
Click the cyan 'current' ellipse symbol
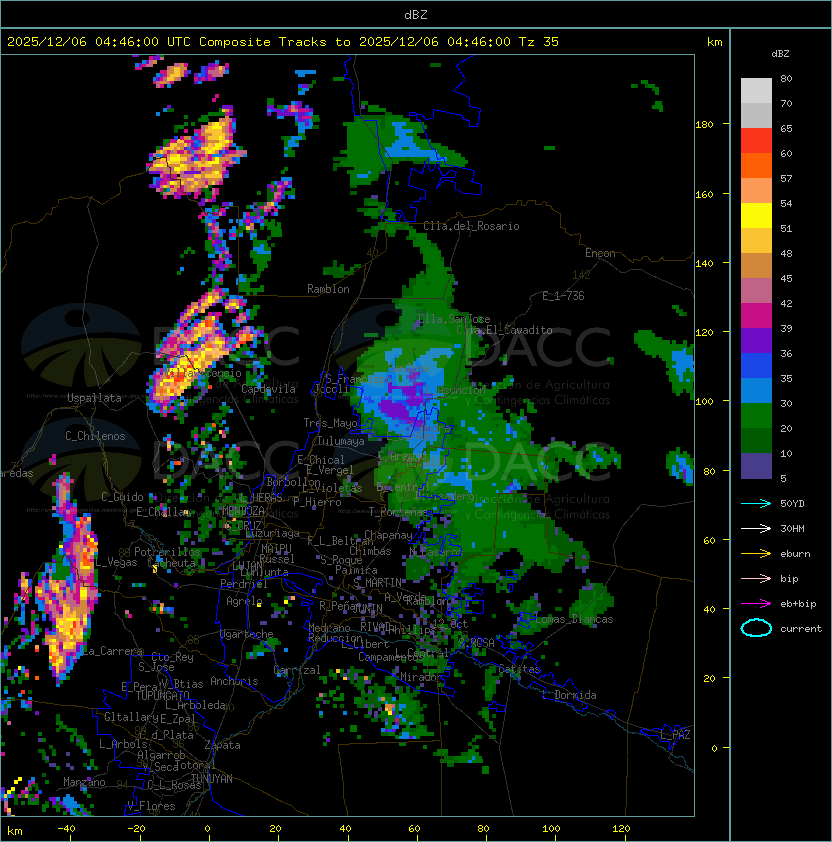(757, 628)
